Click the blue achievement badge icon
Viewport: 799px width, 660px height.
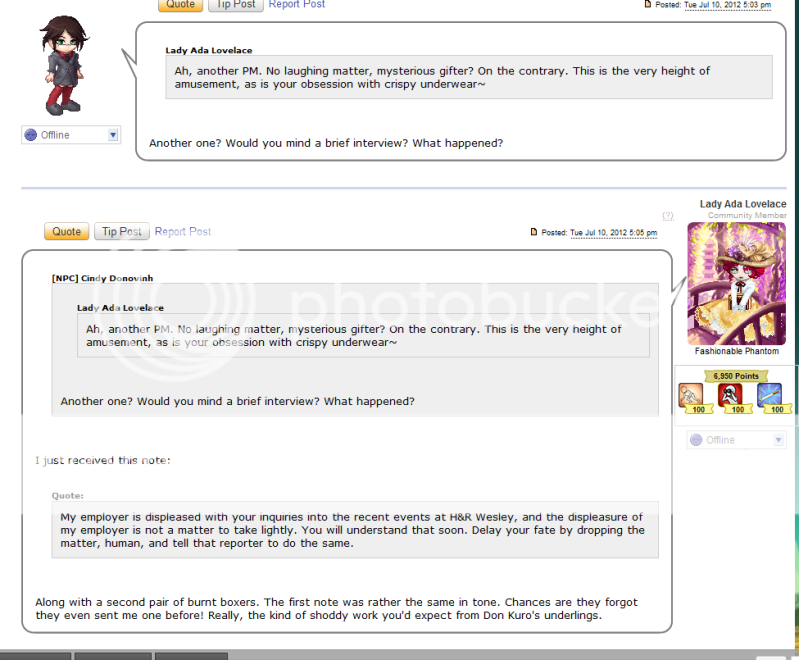click(x=769, y=395)
